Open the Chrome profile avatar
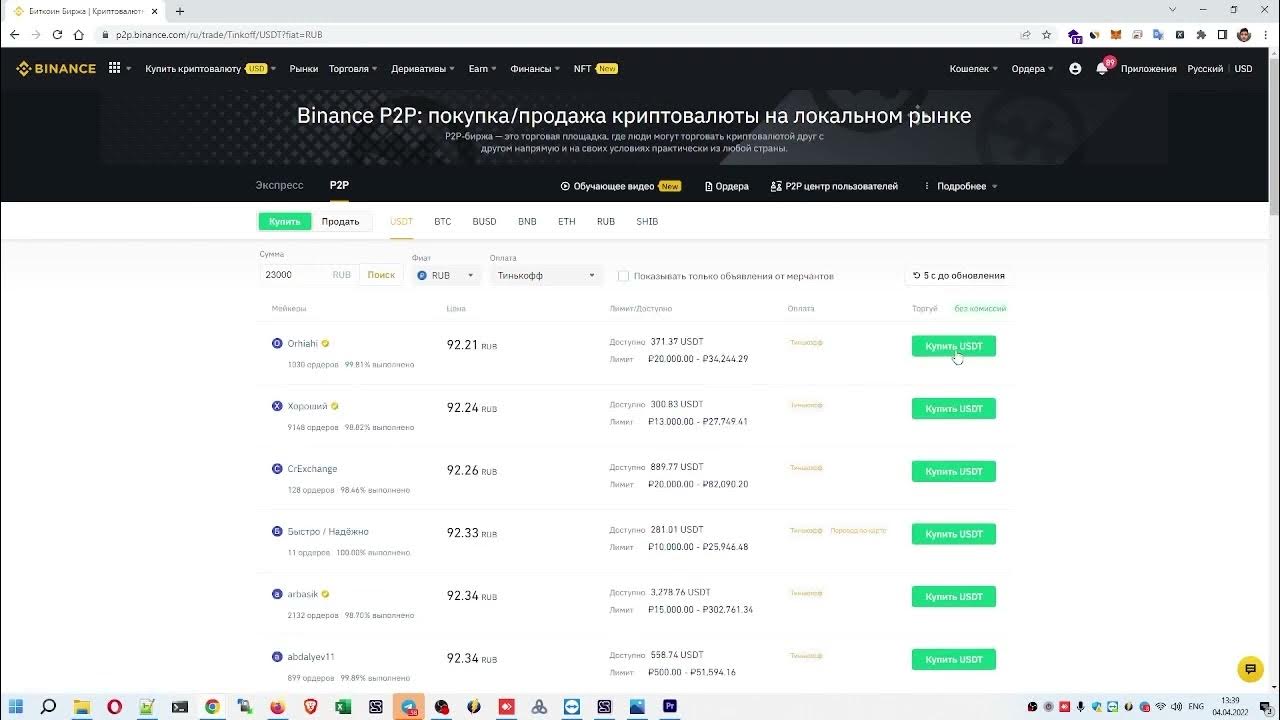This screenshot has width=1280, height=720. click(1244, 34)
